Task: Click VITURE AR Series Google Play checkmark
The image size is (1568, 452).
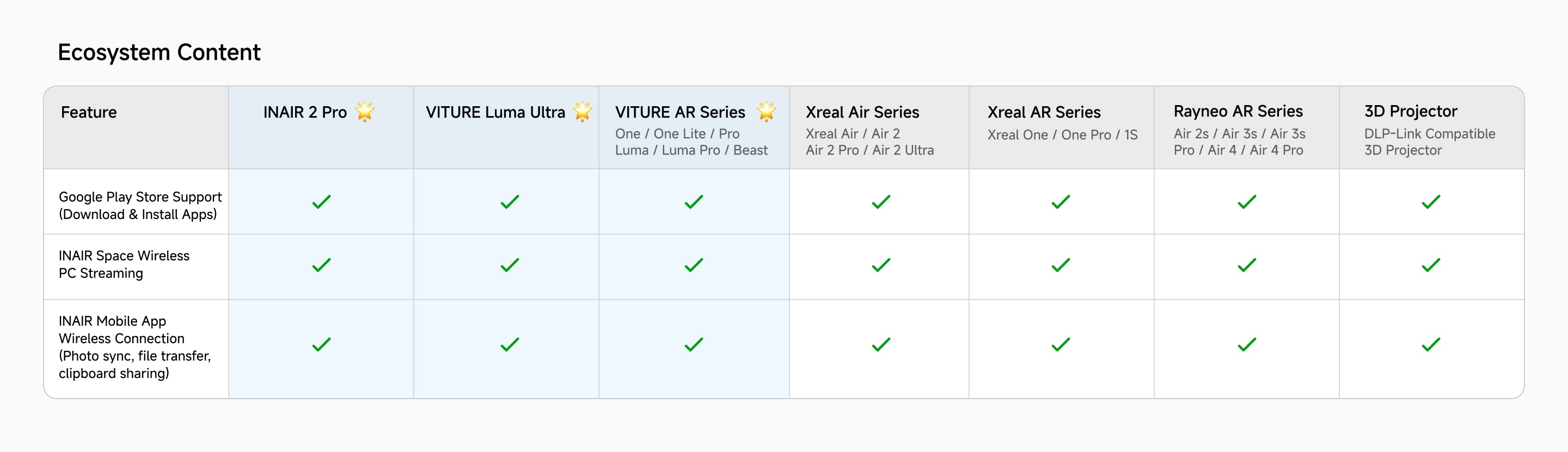Action: (693, 201)
